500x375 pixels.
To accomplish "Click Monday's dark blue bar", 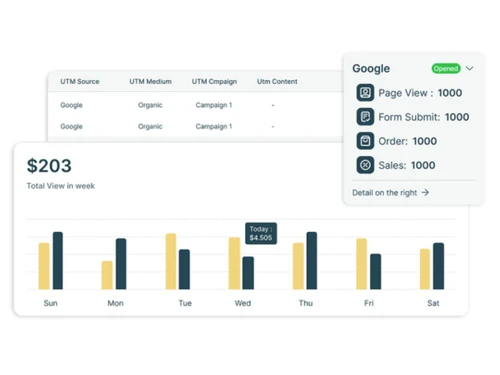I will pyautogui.click(x=121, y=264).
